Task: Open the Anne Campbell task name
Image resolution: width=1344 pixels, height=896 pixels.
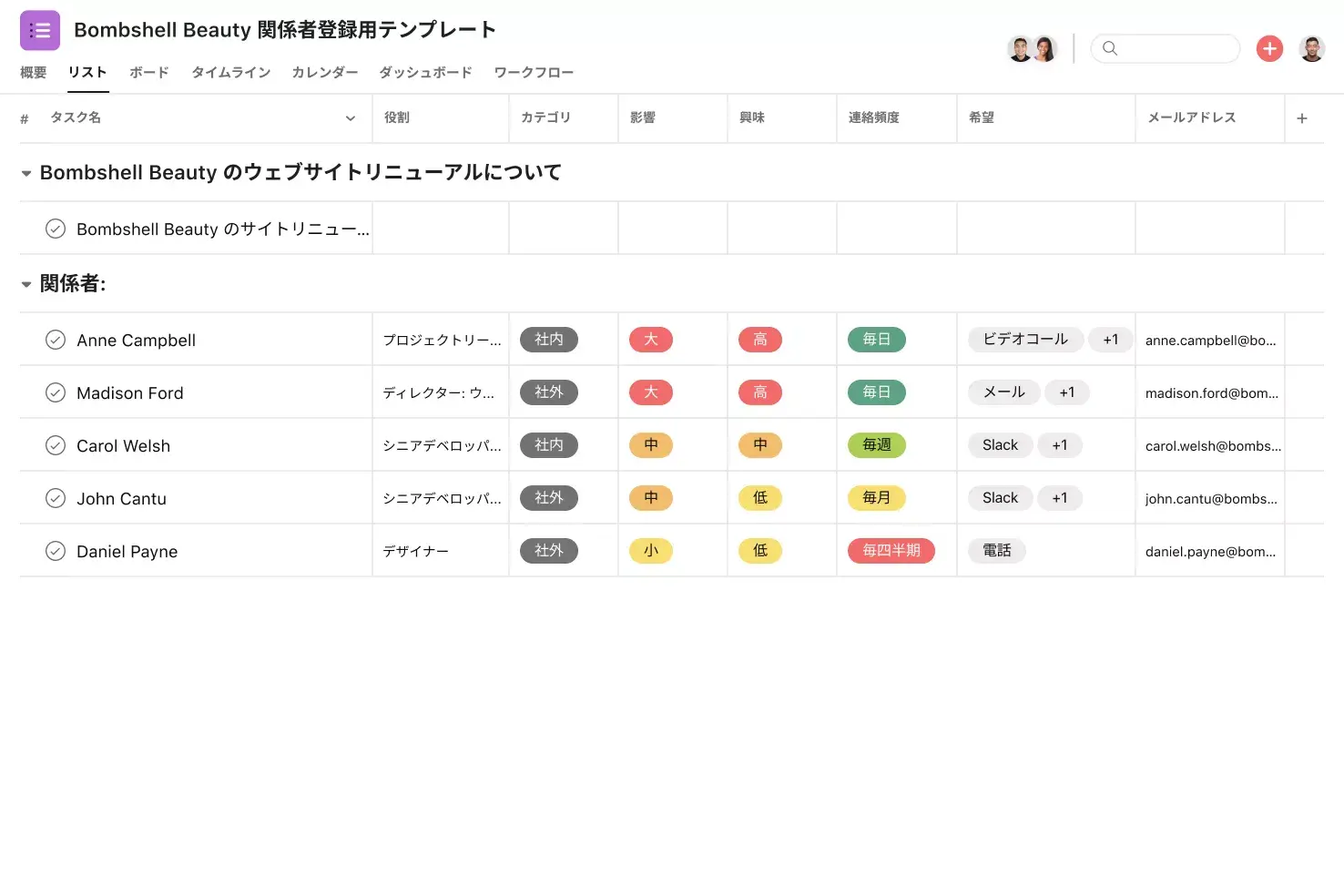Action: (137, 341)
